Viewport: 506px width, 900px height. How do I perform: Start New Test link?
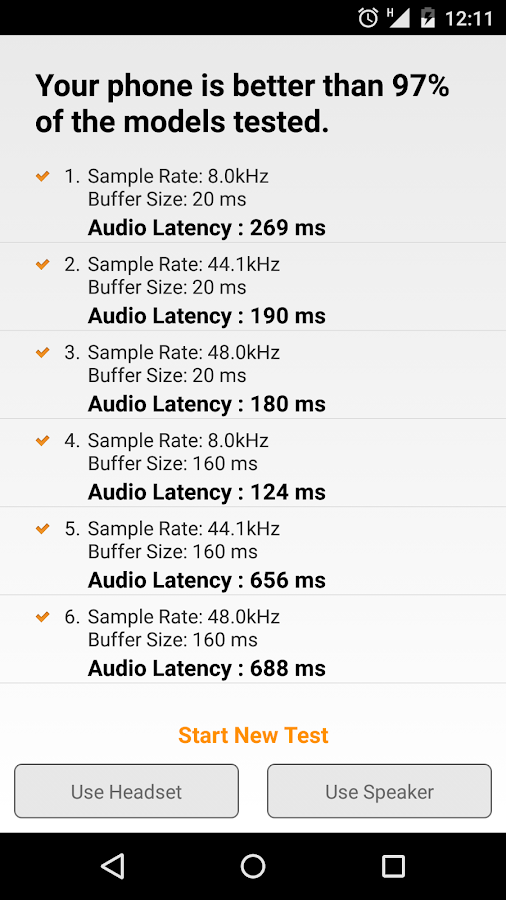[253, 735]
